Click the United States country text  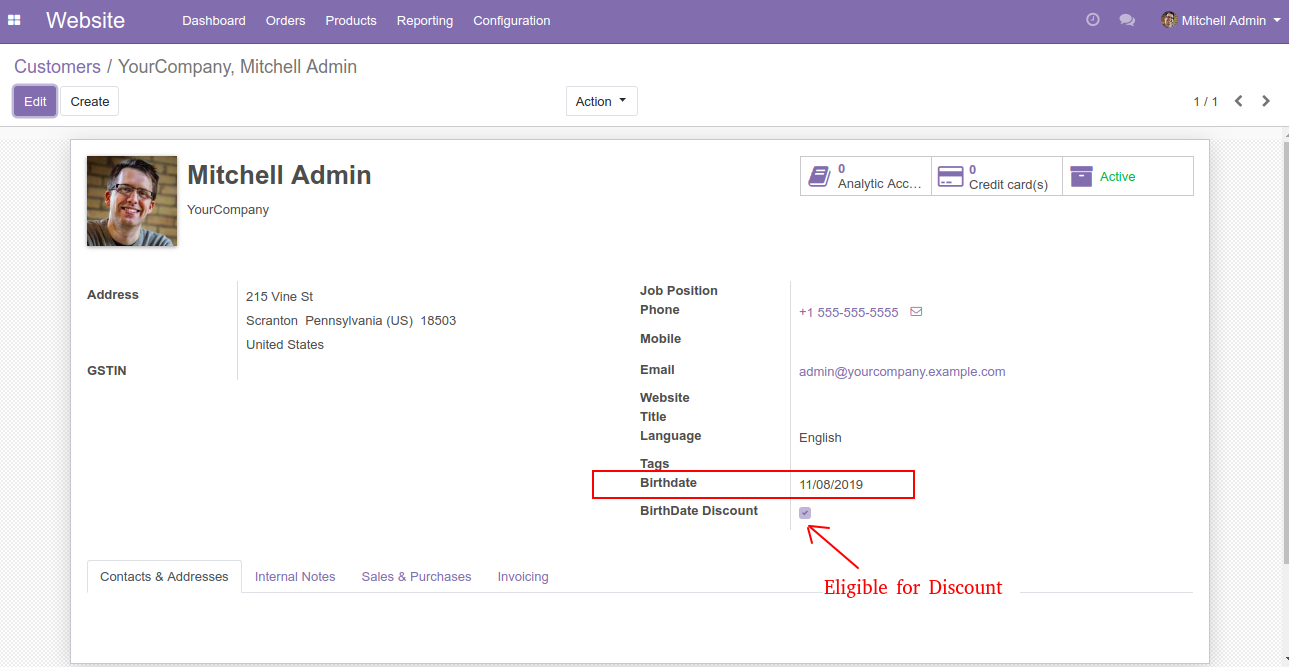point(285,345)
